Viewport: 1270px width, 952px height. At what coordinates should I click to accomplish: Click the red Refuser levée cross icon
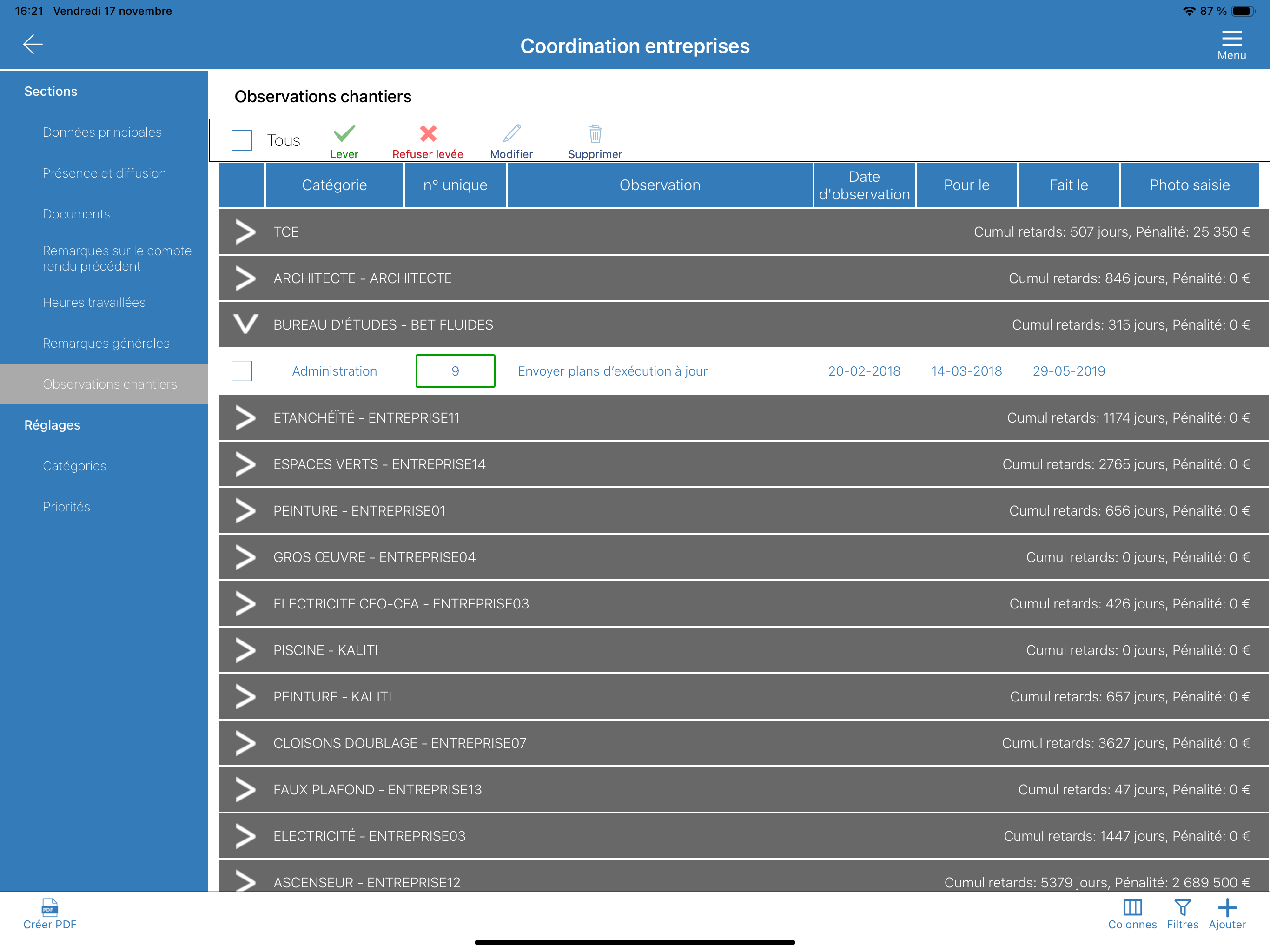pos(428,134)
